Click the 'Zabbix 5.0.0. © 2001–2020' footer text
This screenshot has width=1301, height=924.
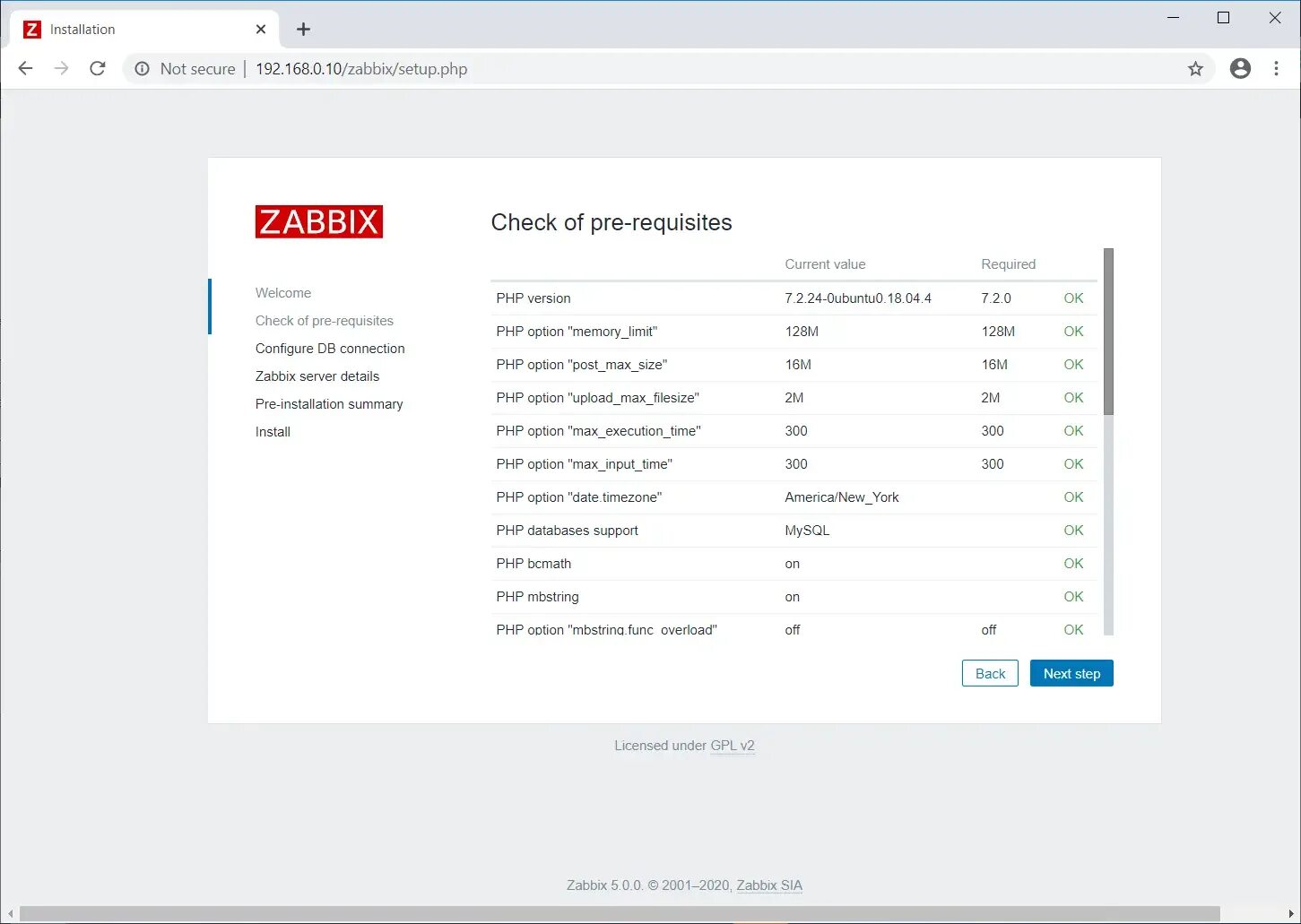[649, 885]
